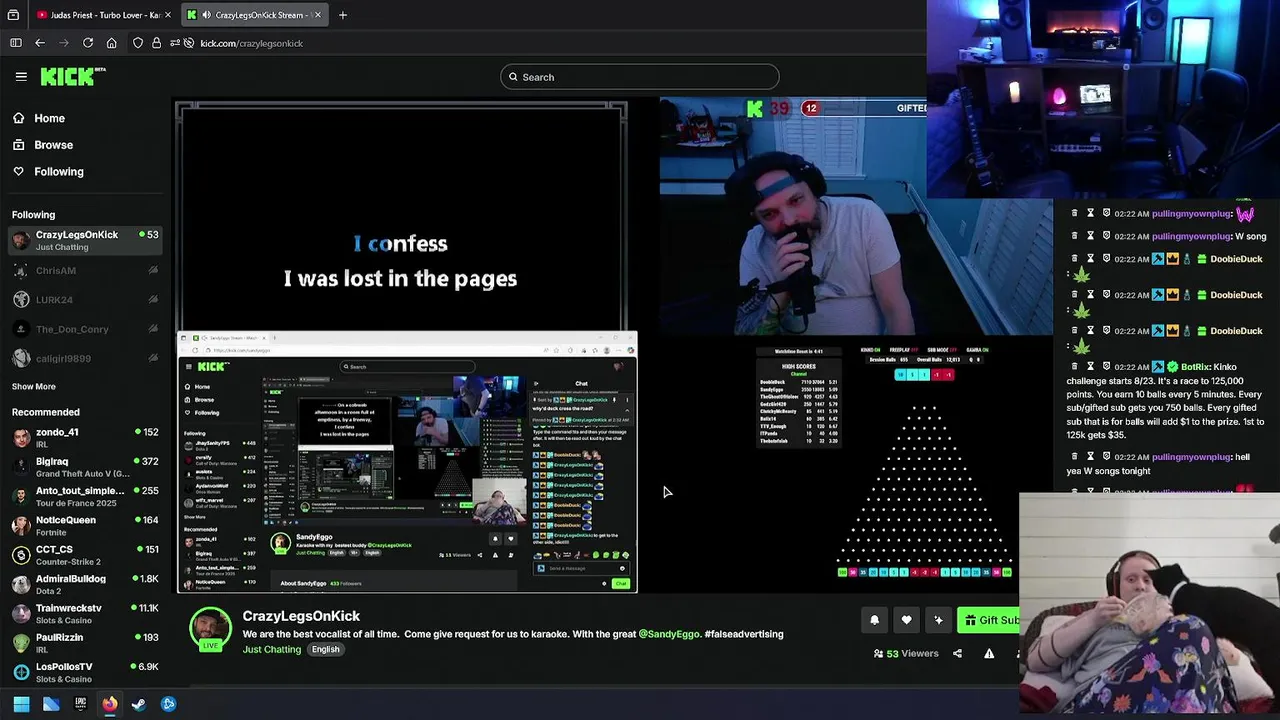This screenshot has height=720, width=1280.
Task: Open AdmiralBulldog recommended channel
Action: click(85, 584)
